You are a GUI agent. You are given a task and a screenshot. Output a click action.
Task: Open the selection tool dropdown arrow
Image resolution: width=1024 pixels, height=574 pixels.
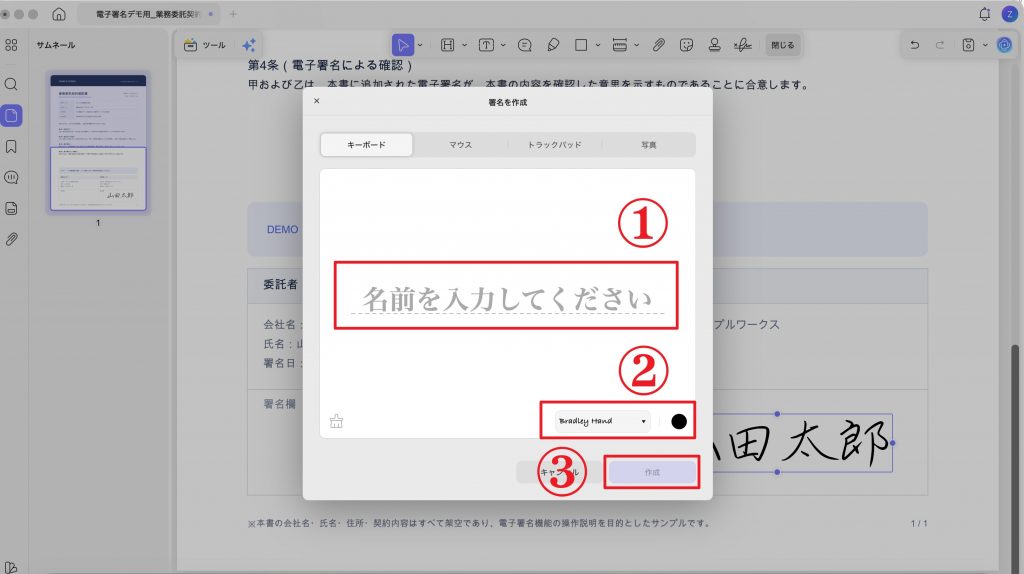(x=420, y=45)
